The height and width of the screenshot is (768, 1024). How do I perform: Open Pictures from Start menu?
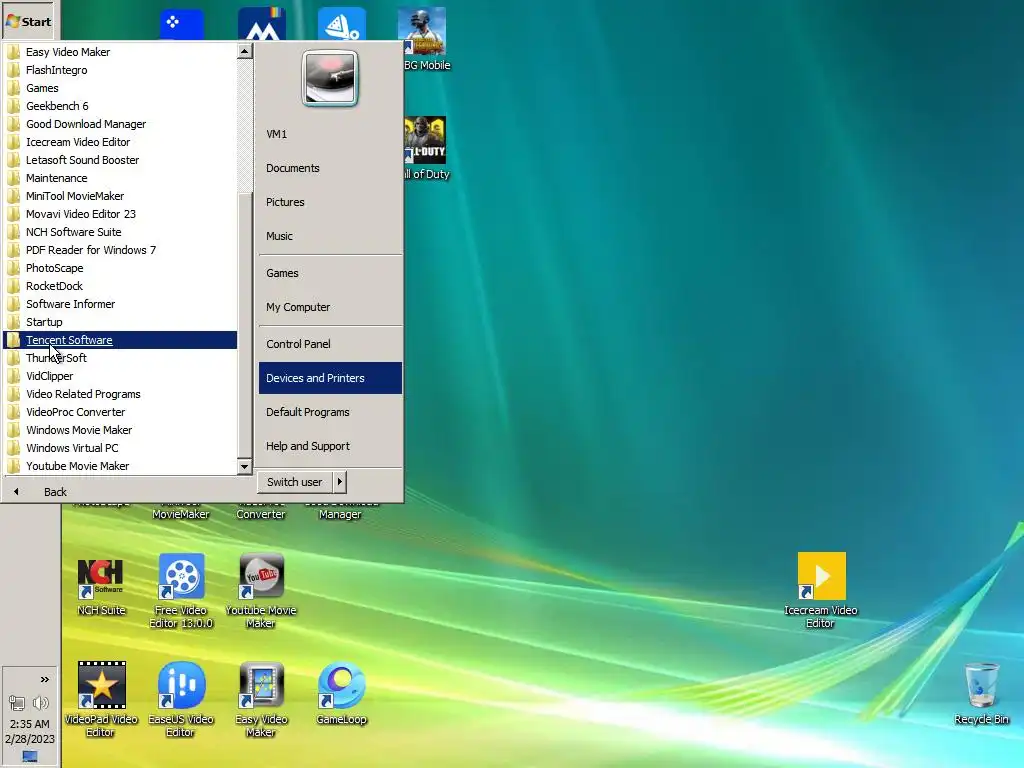tap(330, 202)
